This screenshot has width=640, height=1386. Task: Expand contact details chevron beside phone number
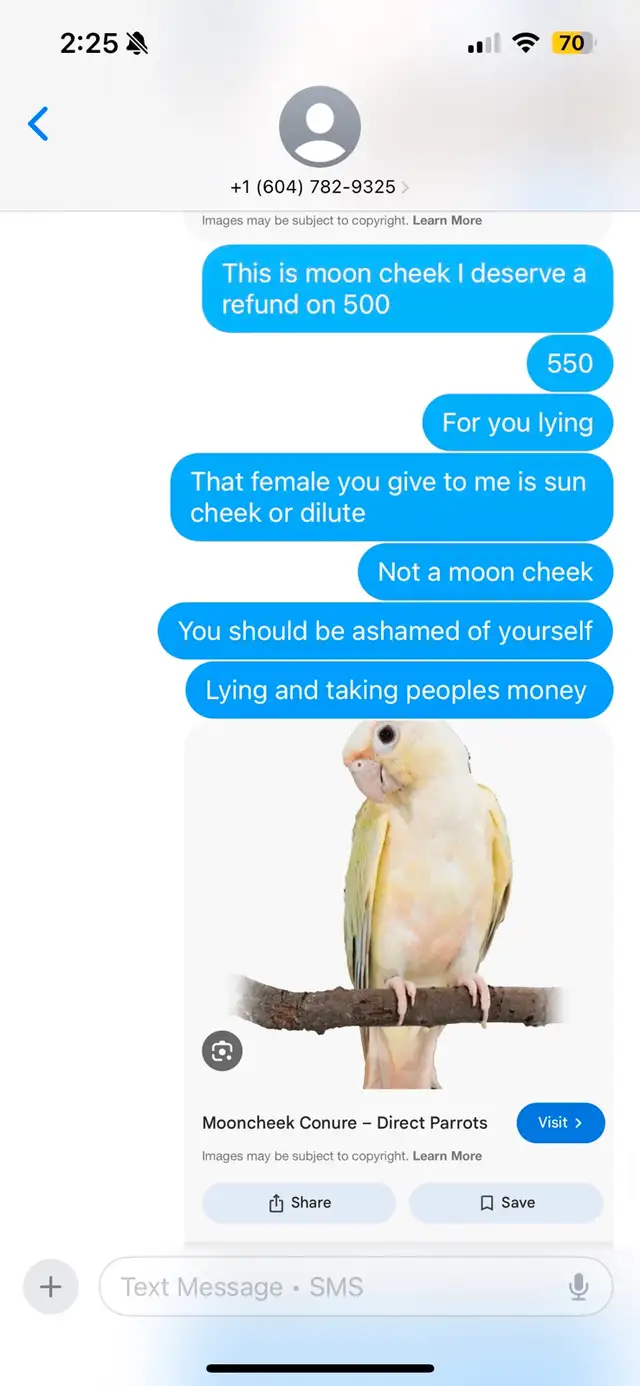point(405,187)
